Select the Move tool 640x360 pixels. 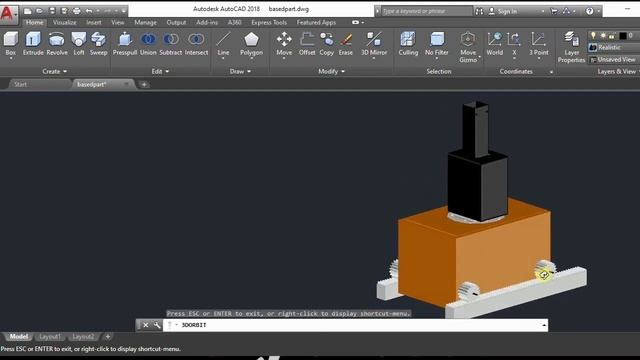coord(284,44)
